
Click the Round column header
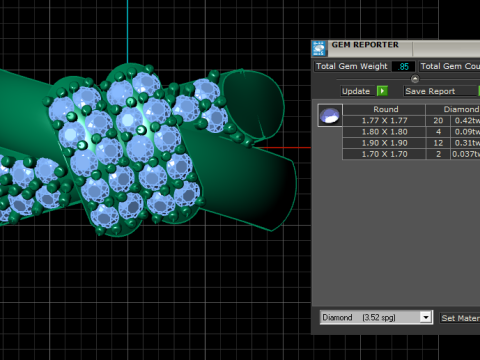384,109
